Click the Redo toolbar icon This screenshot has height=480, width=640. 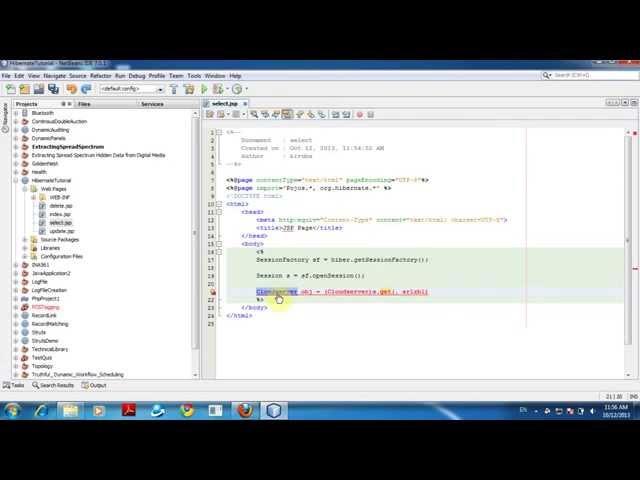86,89
